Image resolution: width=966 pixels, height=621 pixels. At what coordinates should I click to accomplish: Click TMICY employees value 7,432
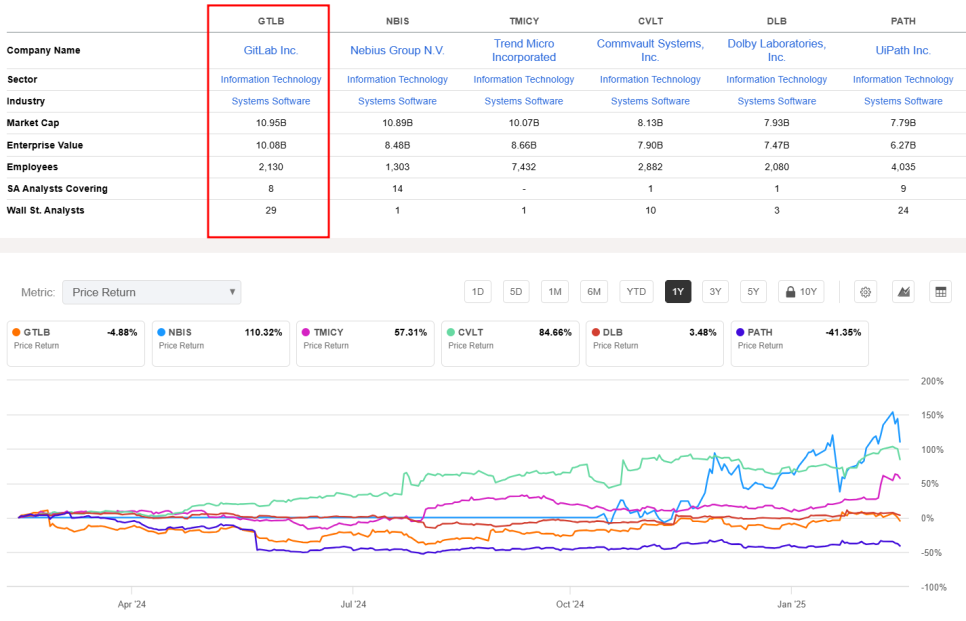(524, 167)
